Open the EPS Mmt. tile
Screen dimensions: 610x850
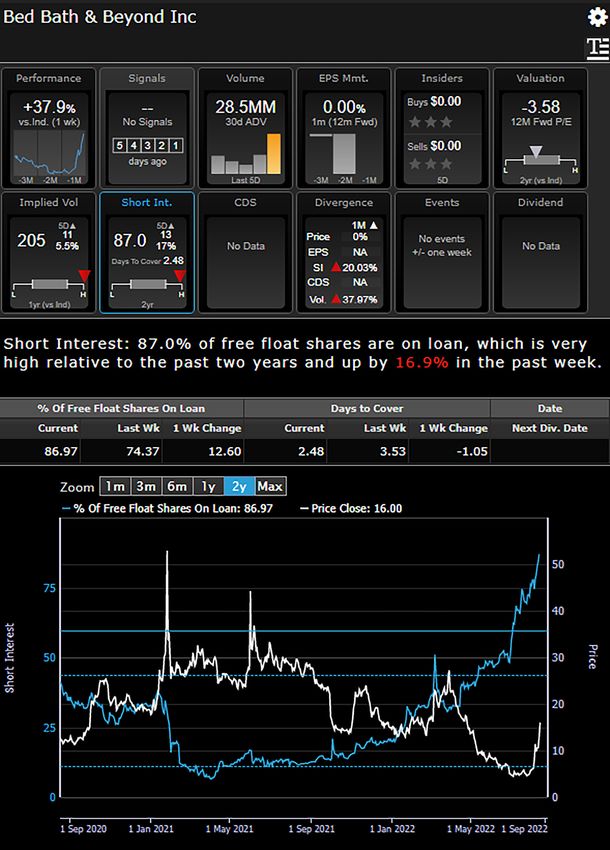tap(344, 128)
